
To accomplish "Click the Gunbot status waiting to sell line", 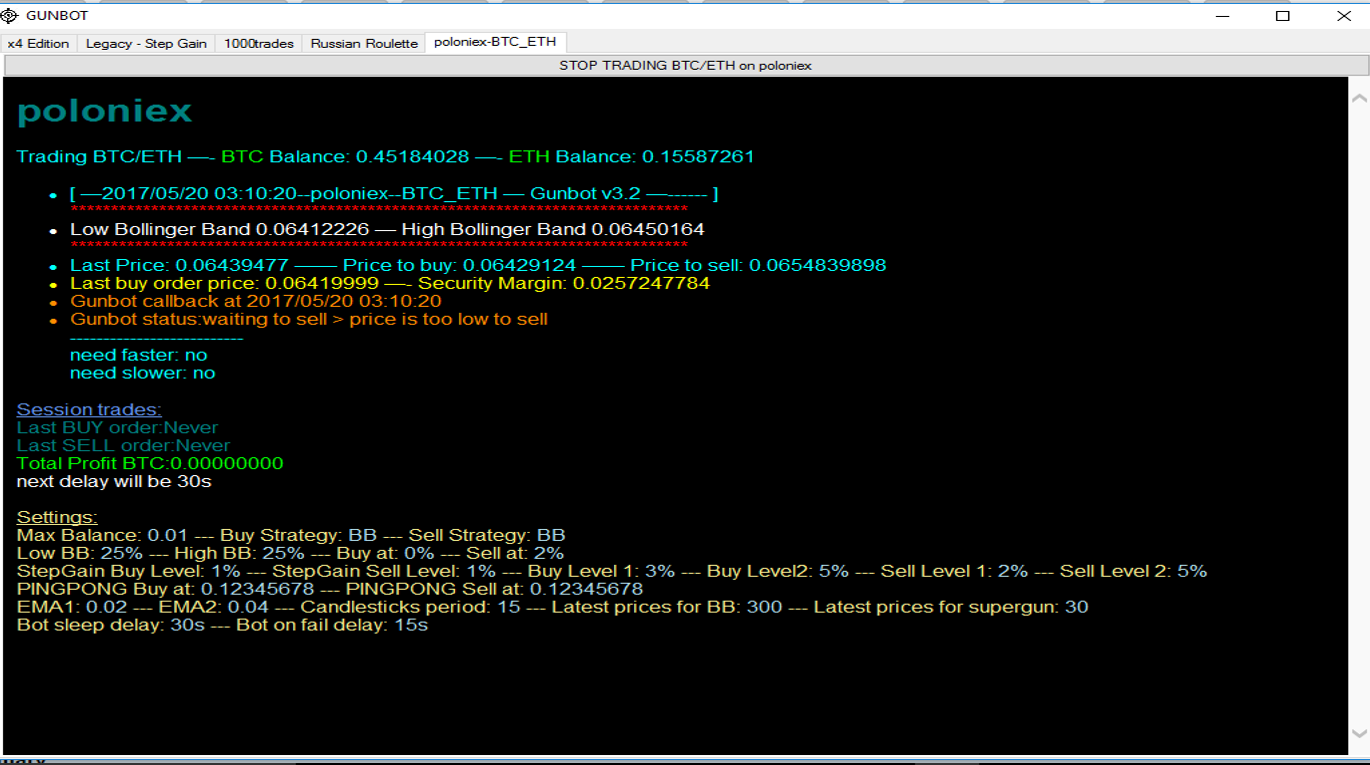I will coord(309,319).
